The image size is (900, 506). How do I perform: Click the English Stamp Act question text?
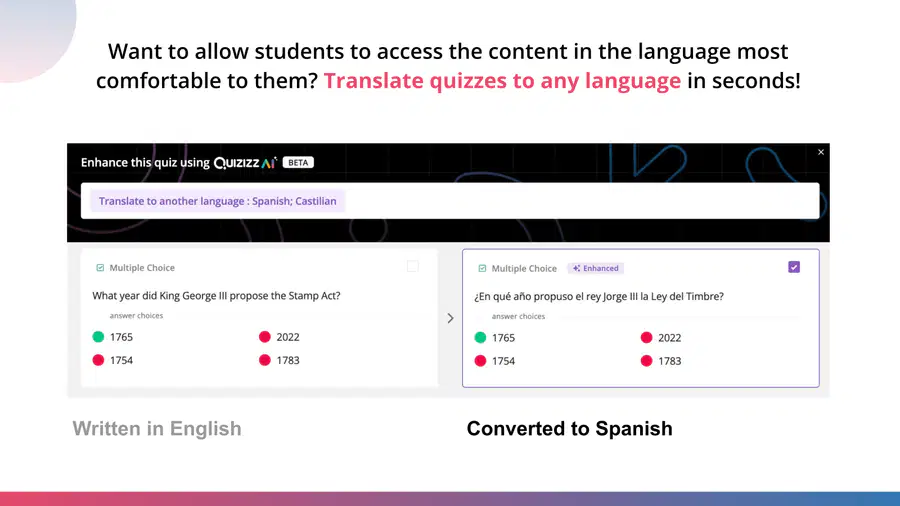(216, 296)
